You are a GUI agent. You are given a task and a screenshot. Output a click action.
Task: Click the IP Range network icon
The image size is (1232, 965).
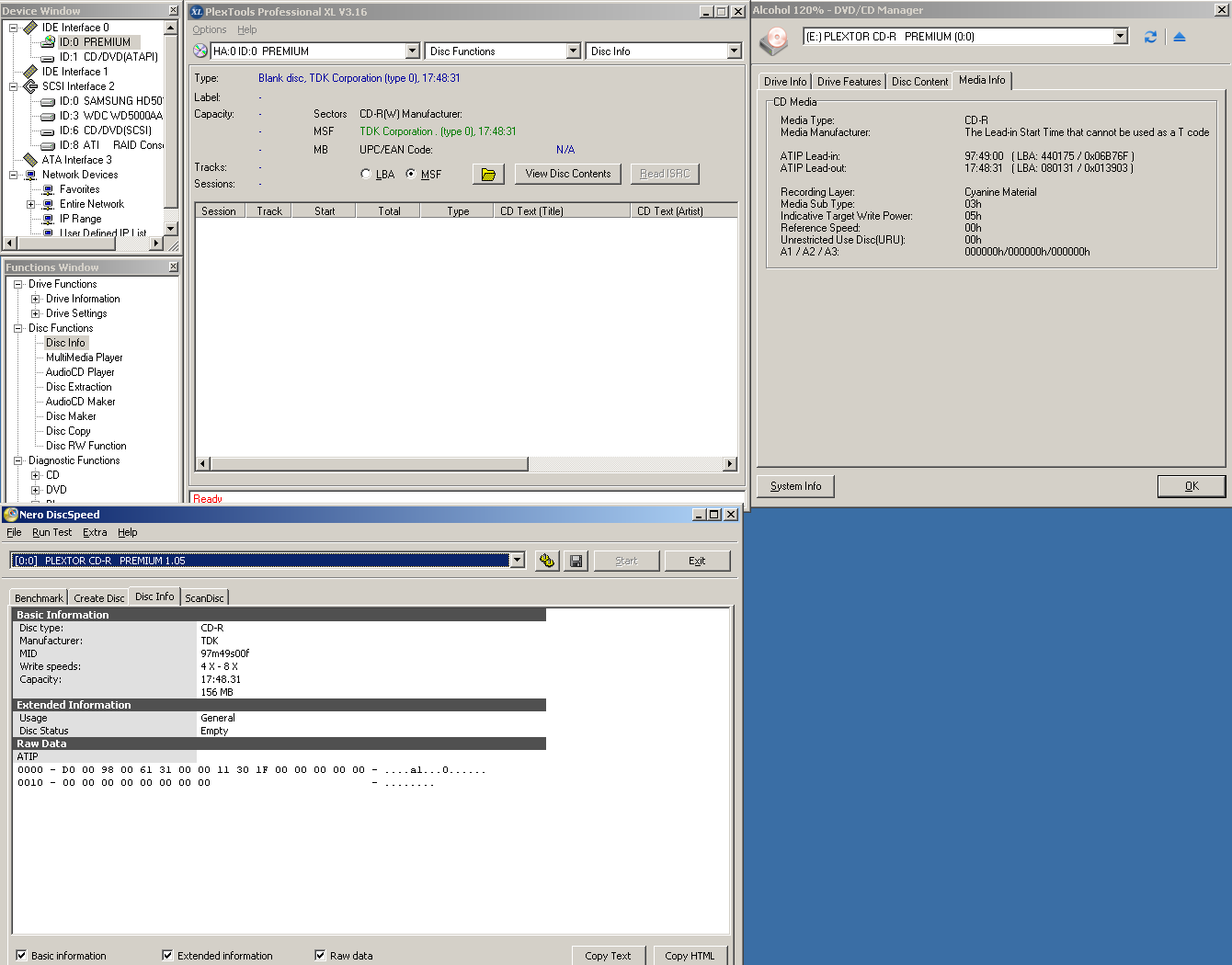click(48, 219)
